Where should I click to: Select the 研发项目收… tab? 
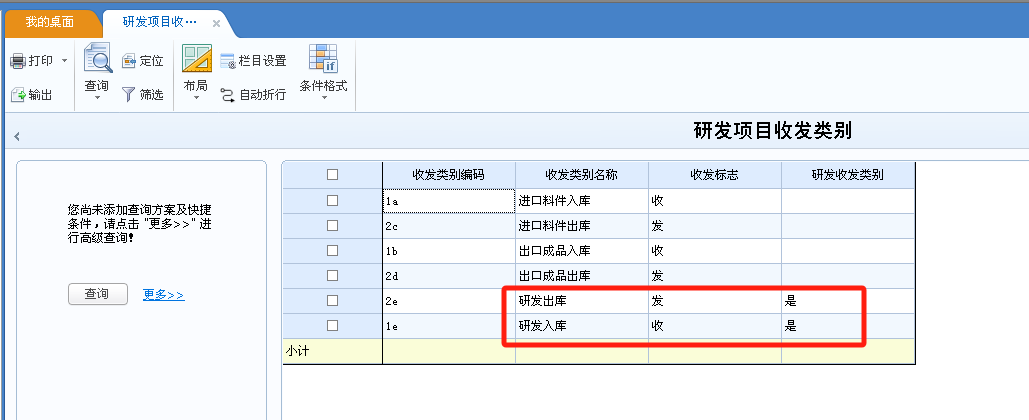[159, 22]
